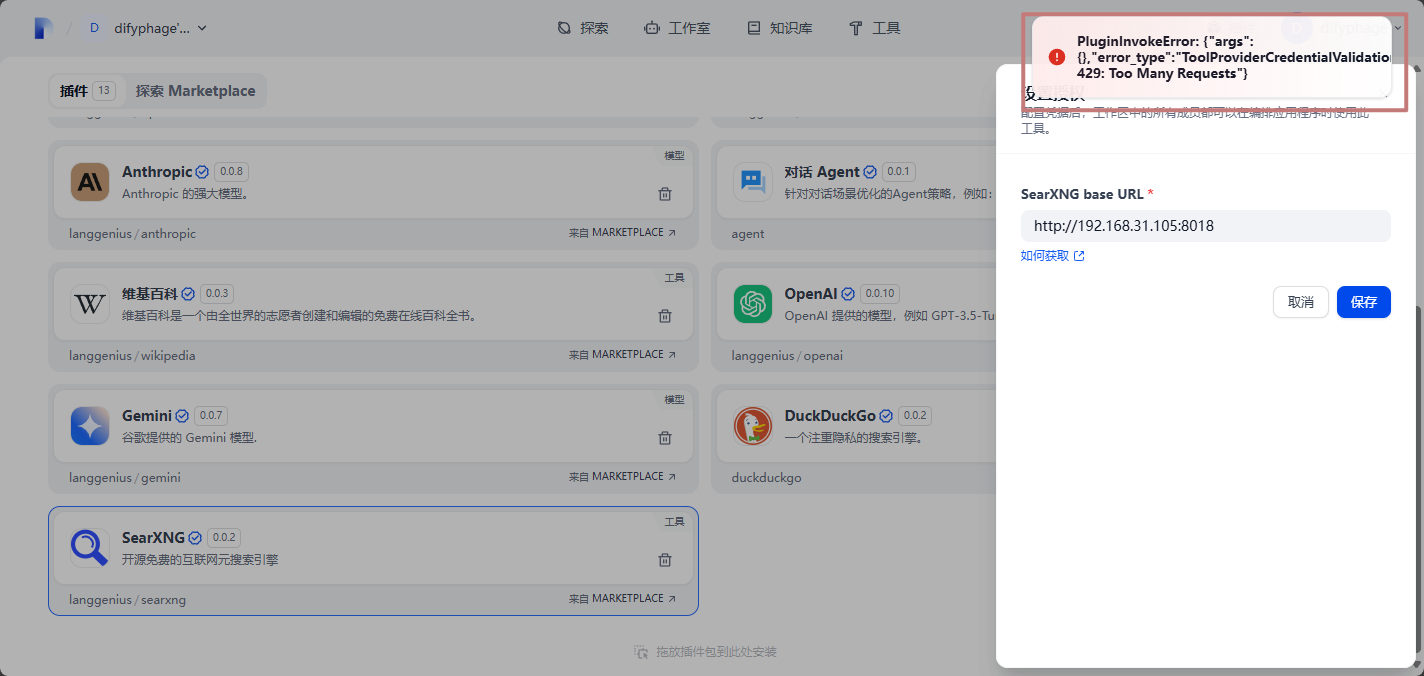The width and height of the screenshot is (1424, 676).
Task: Click the 保存 button
Action: click(1364, 302)
